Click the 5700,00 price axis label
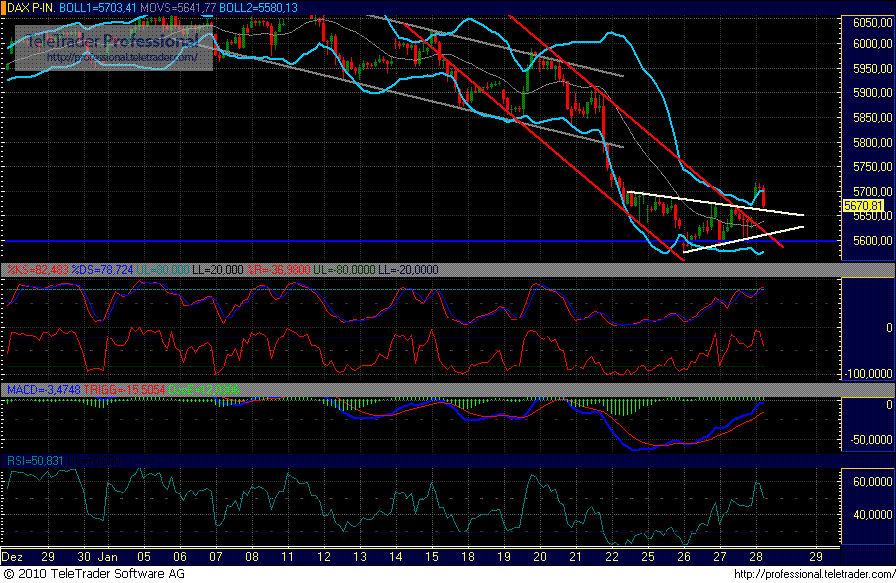Viewport: 896px width, 583px height. coord(872,191)
